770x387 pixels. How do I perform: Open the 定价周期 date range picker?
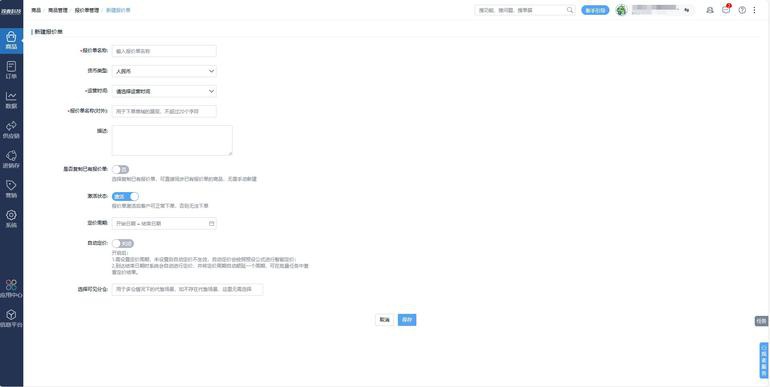click(x=164, y=223)
